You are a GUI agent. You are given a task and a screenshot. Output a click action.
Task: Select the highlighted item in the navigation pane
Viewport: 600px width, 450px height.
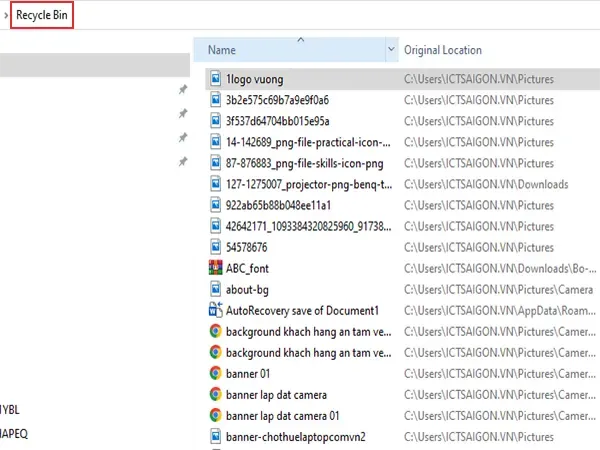tap(95, 65)
